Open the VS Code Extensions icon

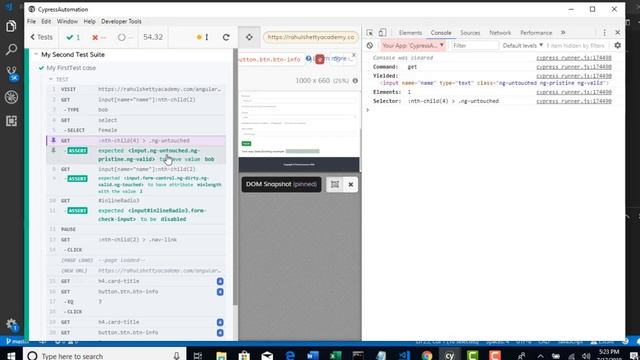11,121
